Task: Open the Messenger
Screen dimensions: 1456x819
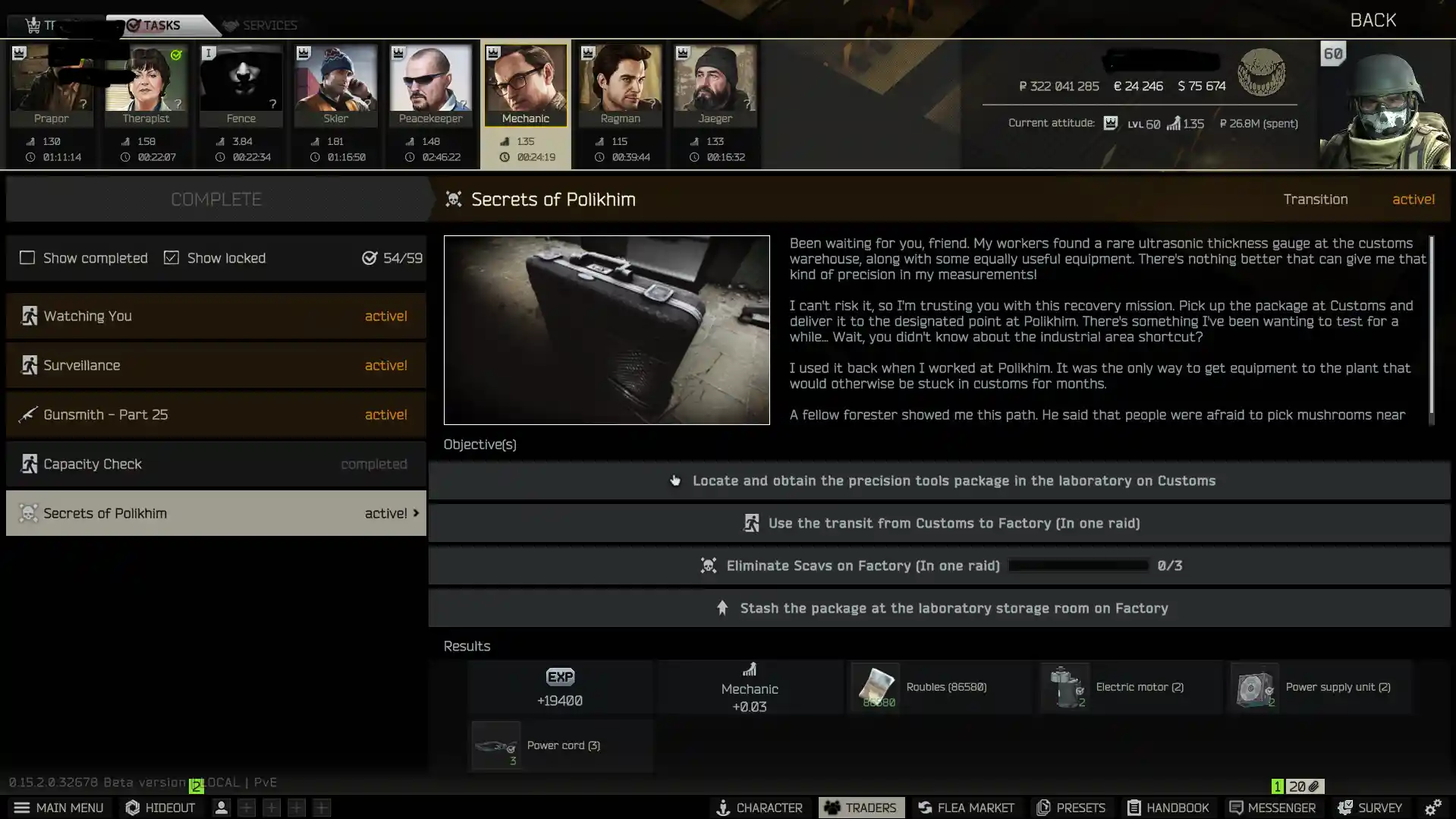Action: [x=1272, y=808]
